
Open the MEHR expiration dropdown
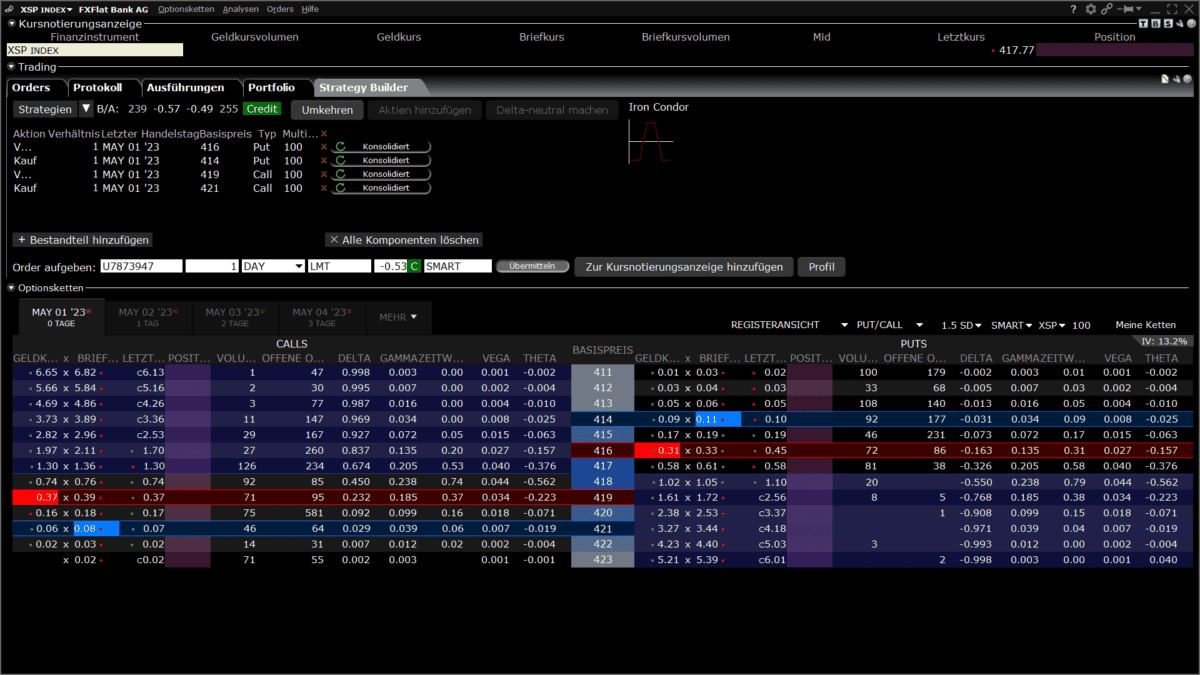[x=398, y=317]
